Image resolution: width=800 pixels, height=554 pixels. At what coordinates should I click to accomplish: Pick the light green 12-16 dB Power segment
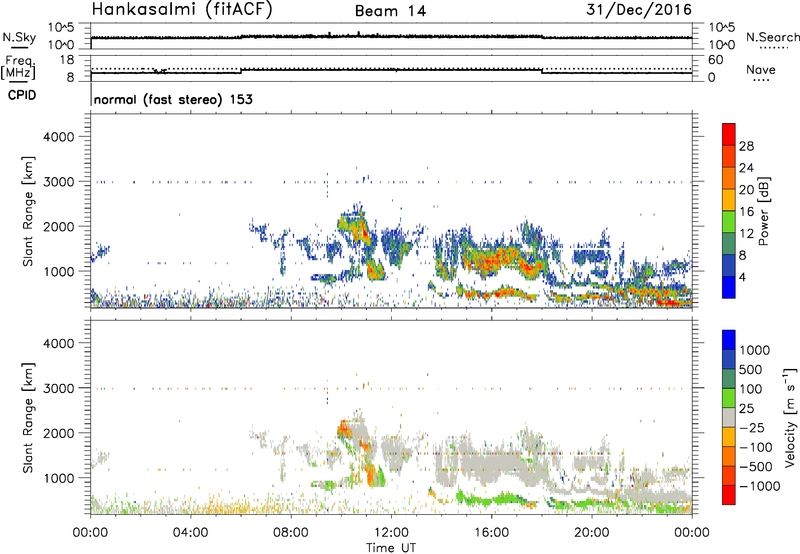(x=729, y=222)
